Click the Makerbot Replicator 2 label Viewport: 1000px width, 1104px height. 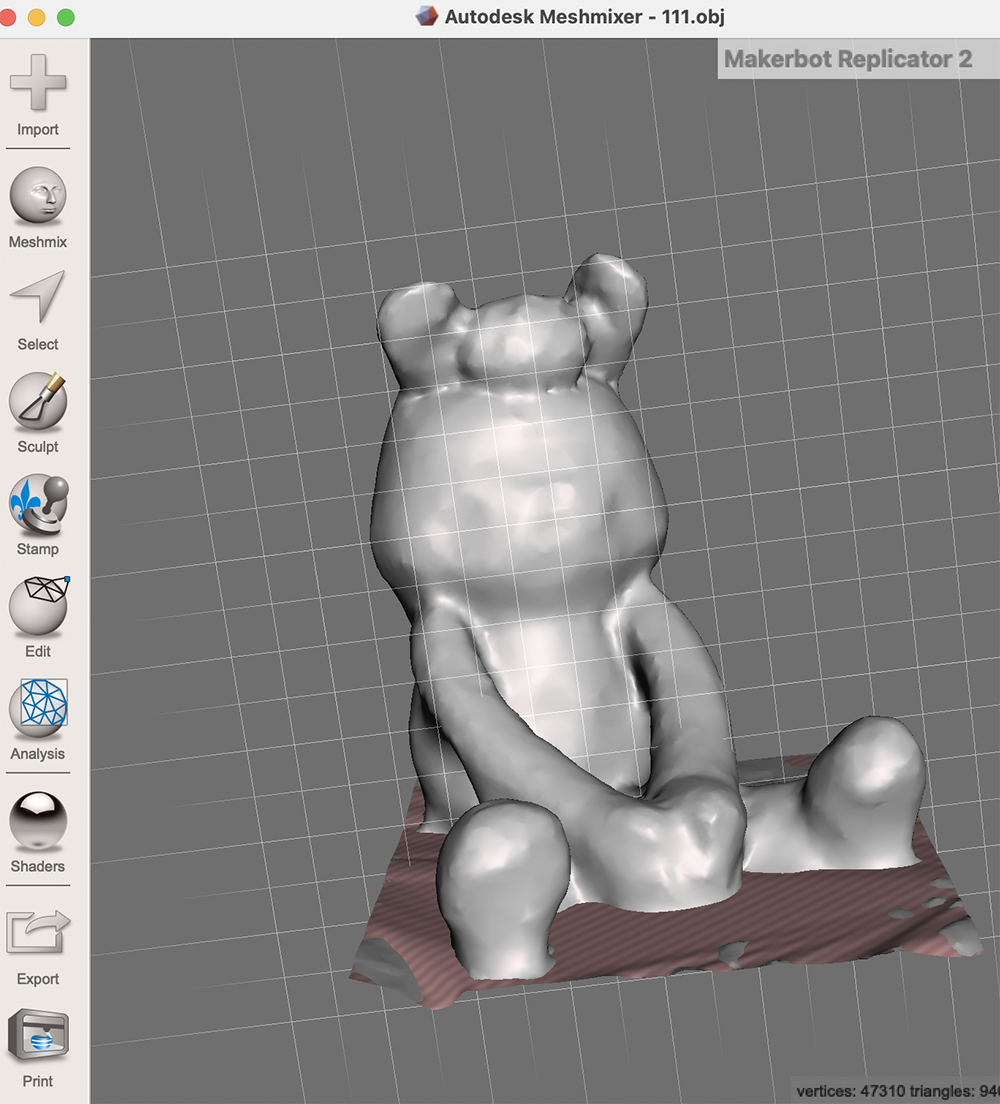click(848, 59)
